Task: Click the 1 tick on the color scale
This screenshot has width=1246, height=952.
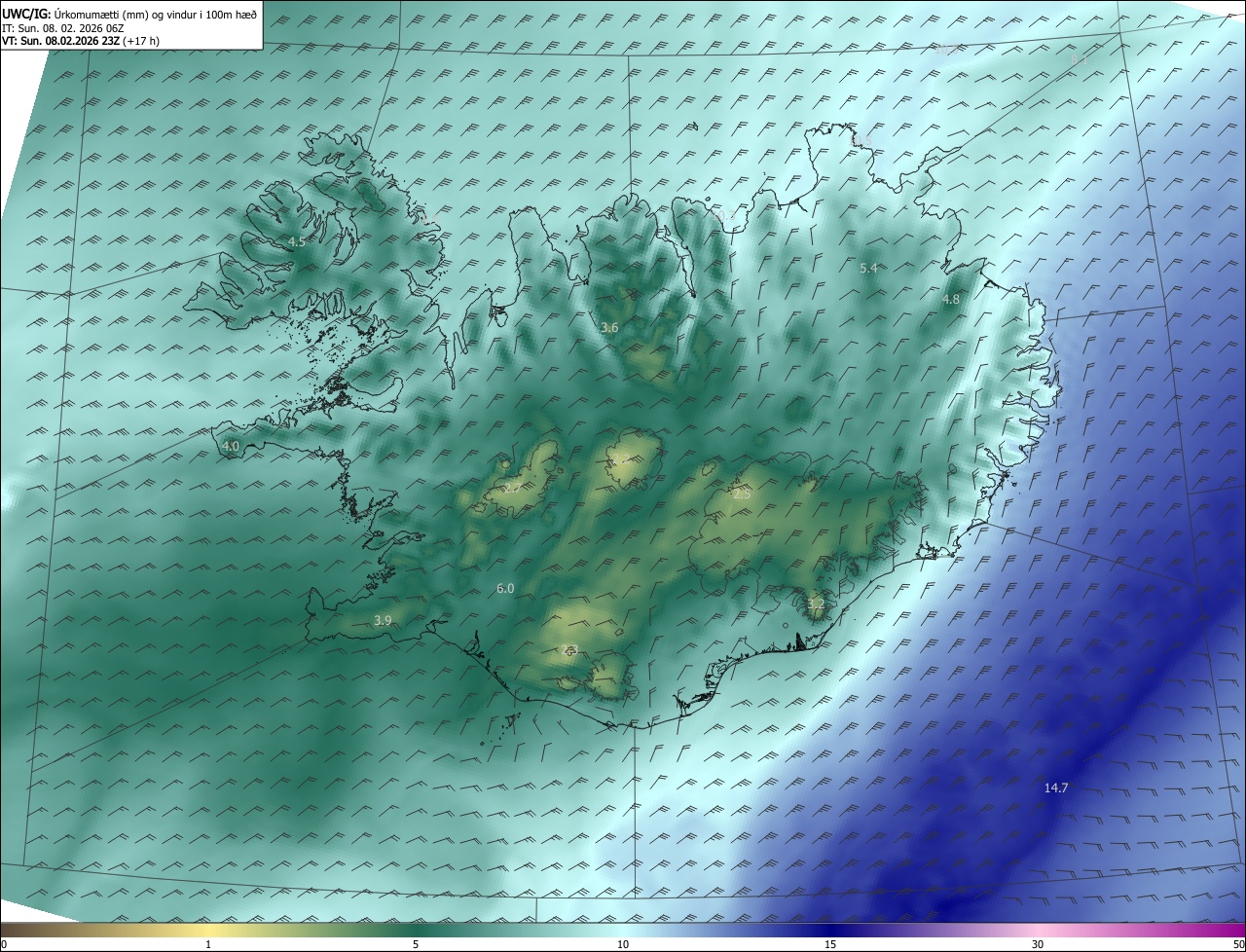Action: [208, 944]
